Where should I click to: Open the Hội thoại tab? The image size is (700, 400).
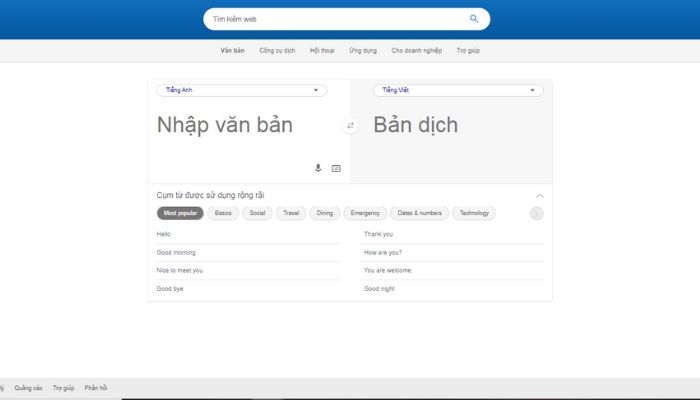coord(322,50)
